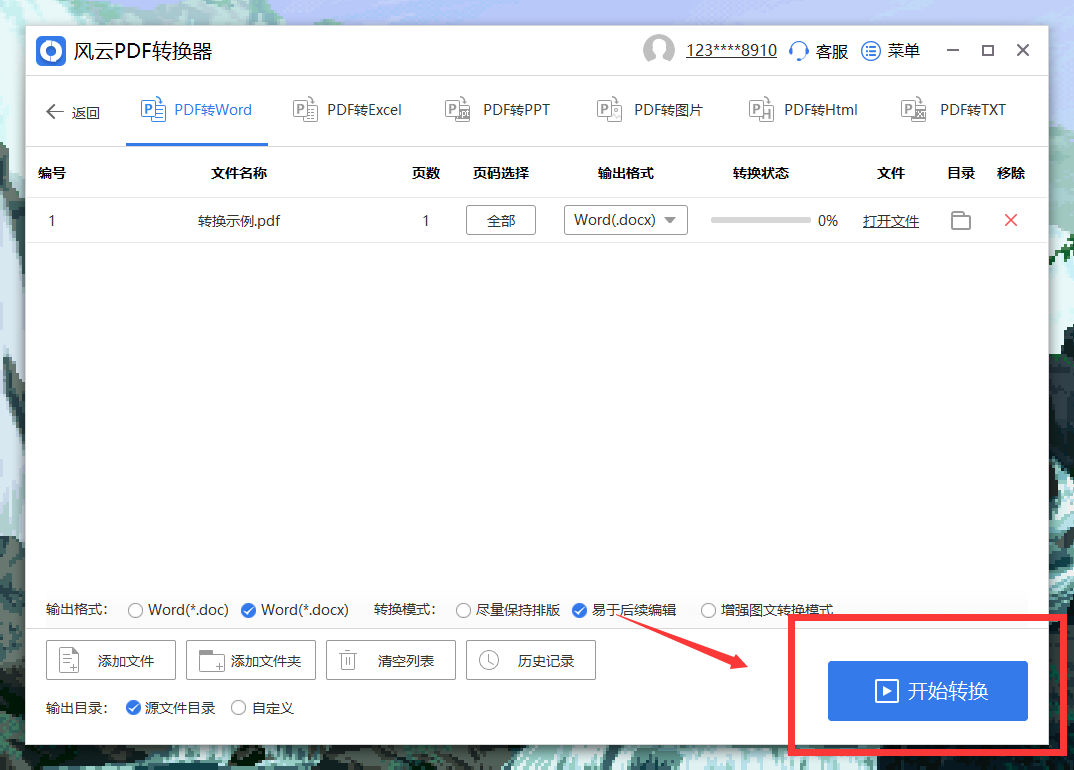Image resolution: width=1074 pixels, height=770 pixels.
Task: Open the 菜单 menu
Action: coord(890,51)
